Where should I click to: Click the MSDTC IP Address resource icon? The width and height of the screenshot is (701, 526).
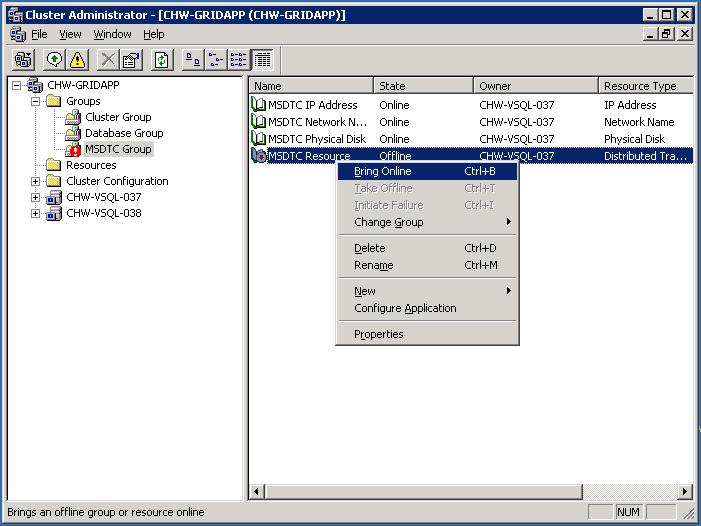click(258, 105)
